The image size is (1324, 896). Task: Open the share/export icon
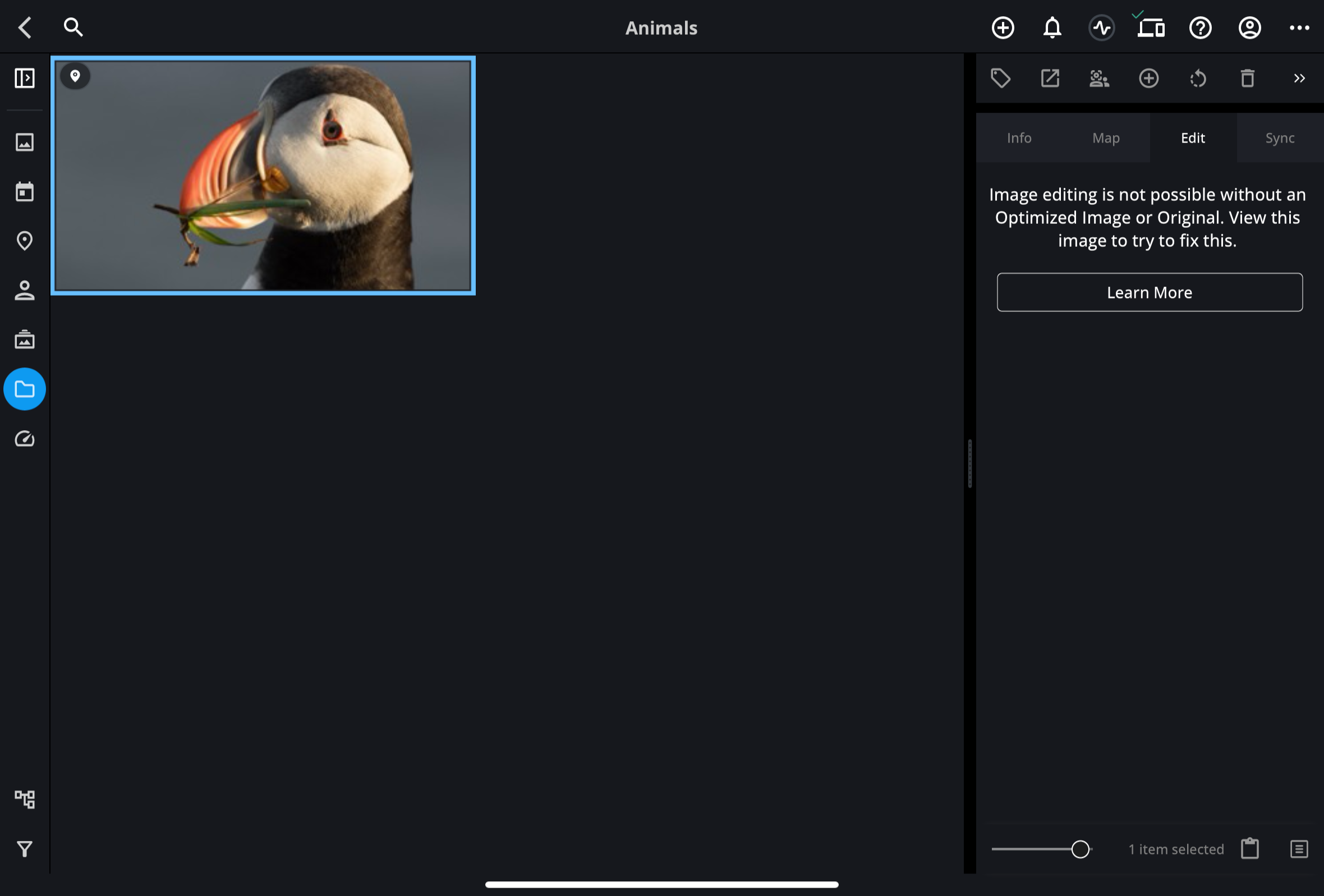click(x=1050, y=78)
